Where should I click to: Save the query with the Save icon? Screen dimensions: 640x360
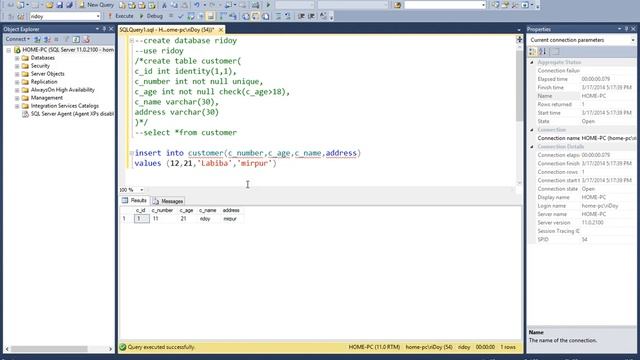tap(60, 5)
